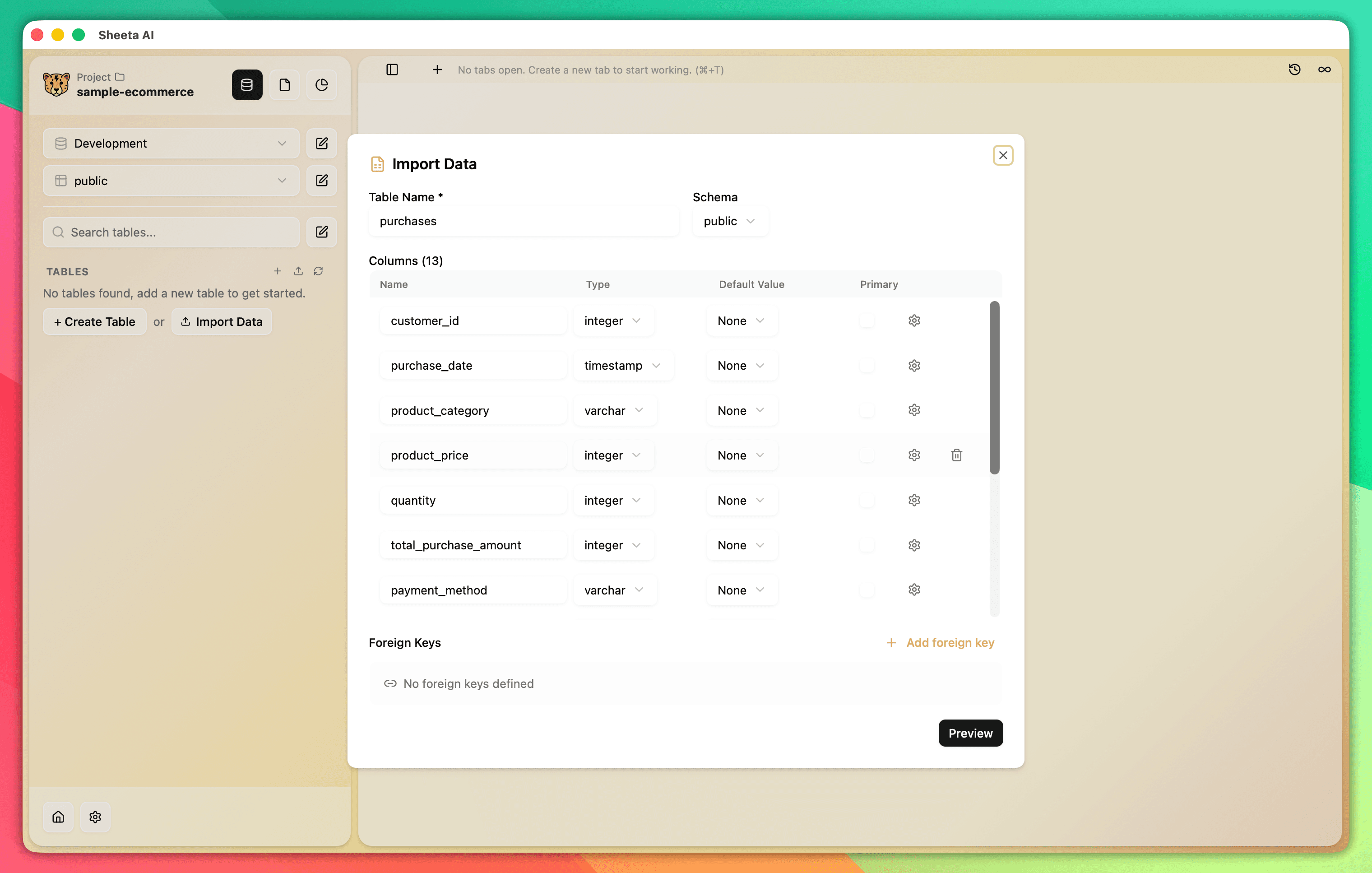Open settings for customer_id column

tap(914, 320)
